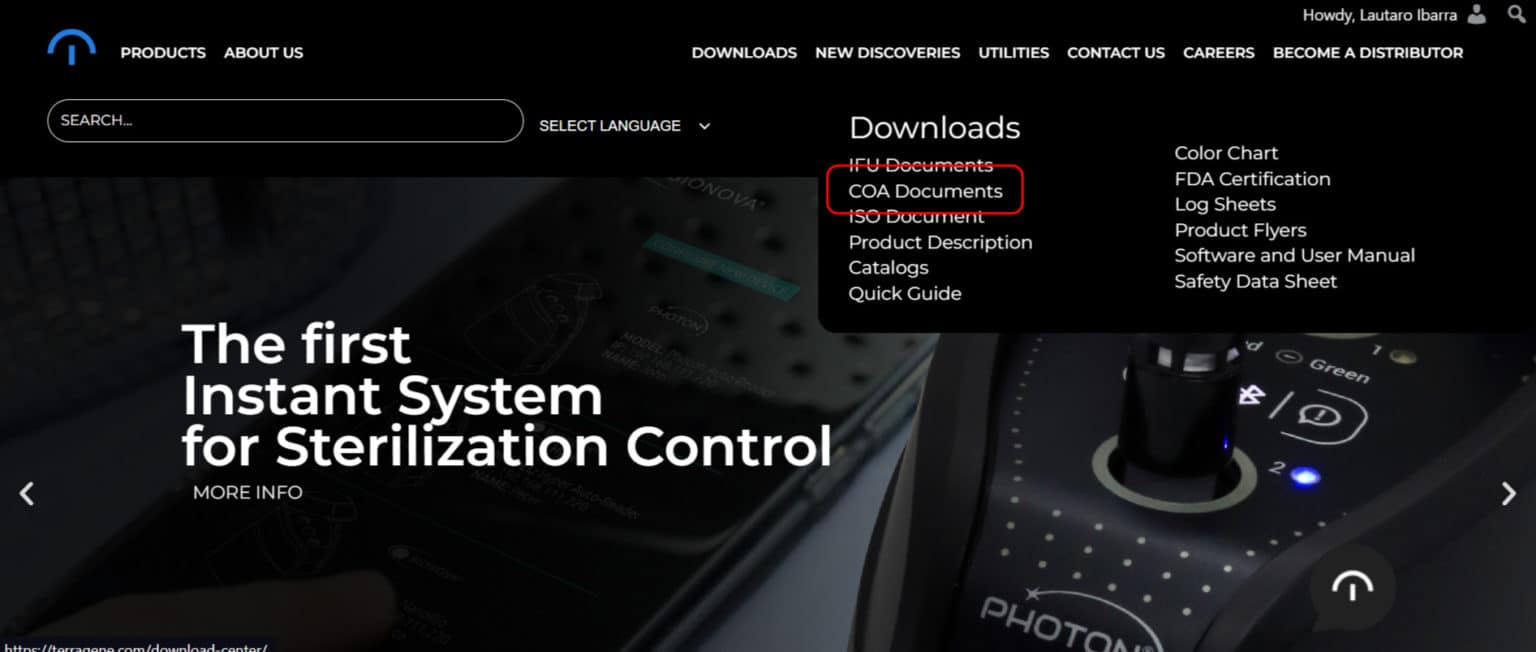Open the Products menu
The image size is (1536, 652).
(x=163, y=53)
